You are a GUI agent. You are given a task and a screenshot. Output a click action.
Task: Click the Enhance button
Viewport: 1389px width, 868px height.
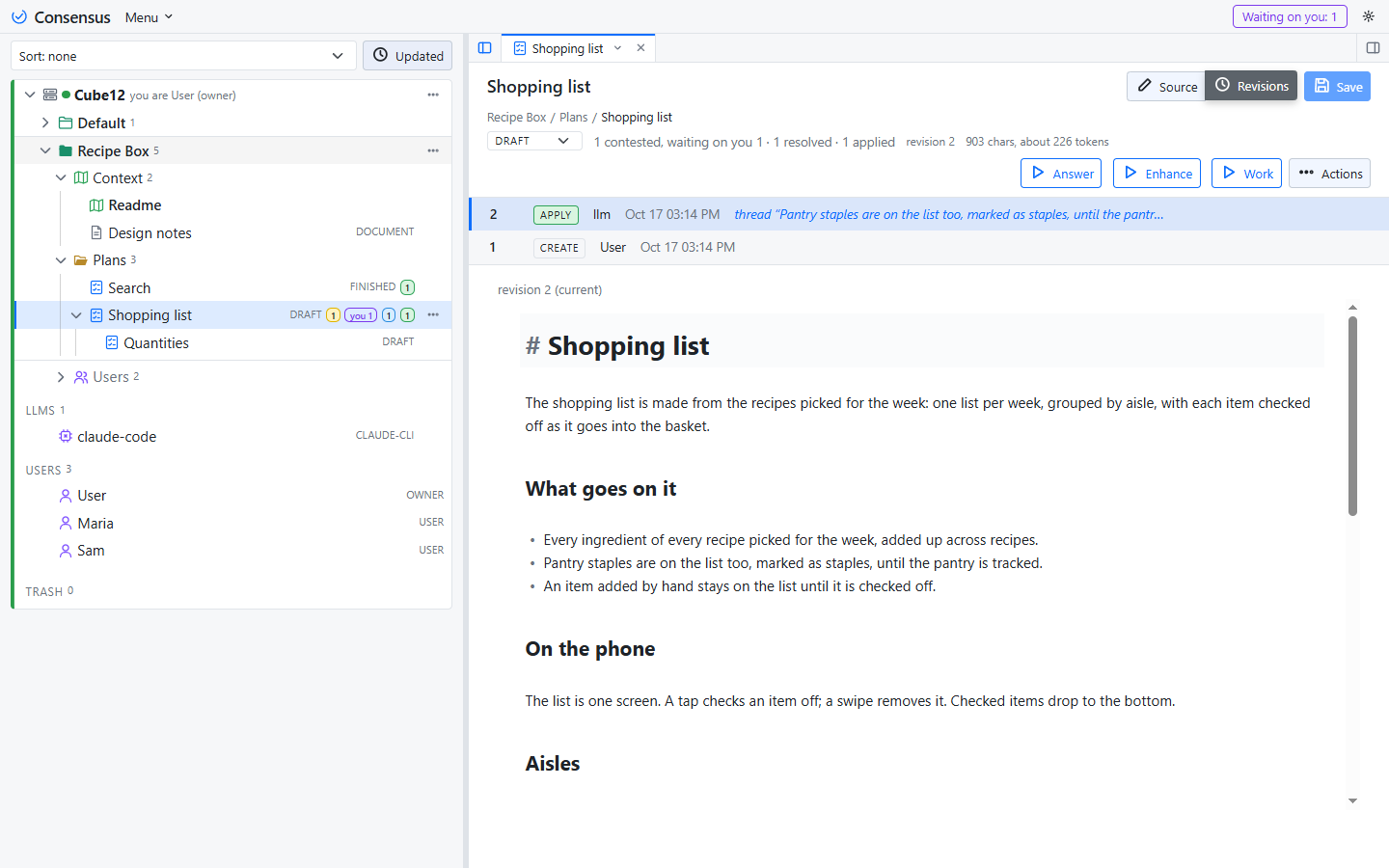pos(1157,174)
